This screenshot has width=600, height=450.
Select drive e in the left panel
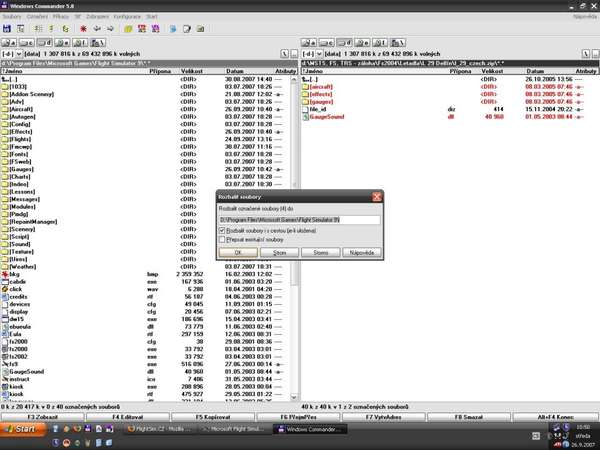click(62, 43)
